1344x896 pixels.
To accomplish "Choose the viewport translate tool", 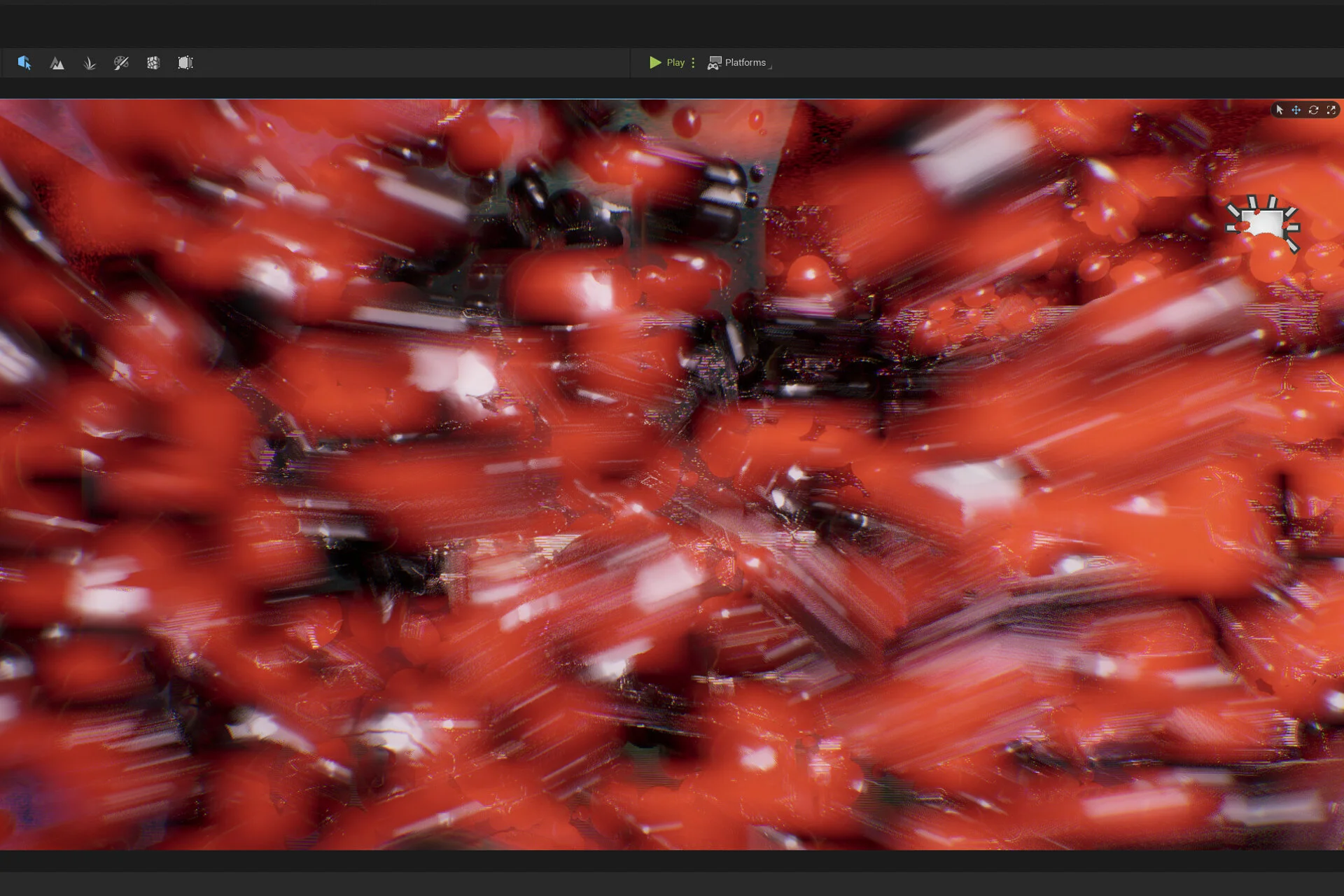I will (1296, 110).
